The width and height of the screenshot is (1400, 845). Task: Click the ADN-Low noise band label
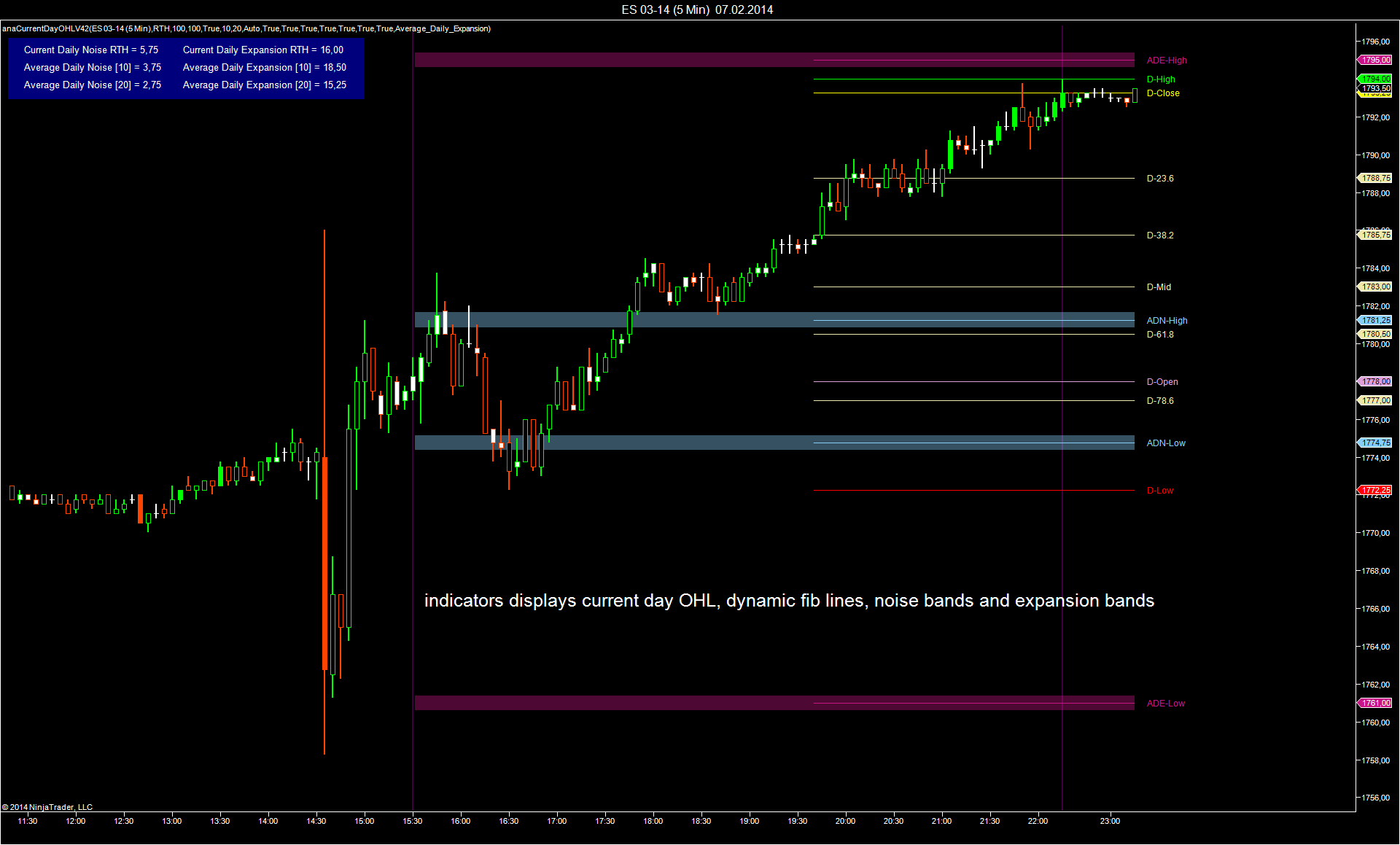coord(1165,443)
